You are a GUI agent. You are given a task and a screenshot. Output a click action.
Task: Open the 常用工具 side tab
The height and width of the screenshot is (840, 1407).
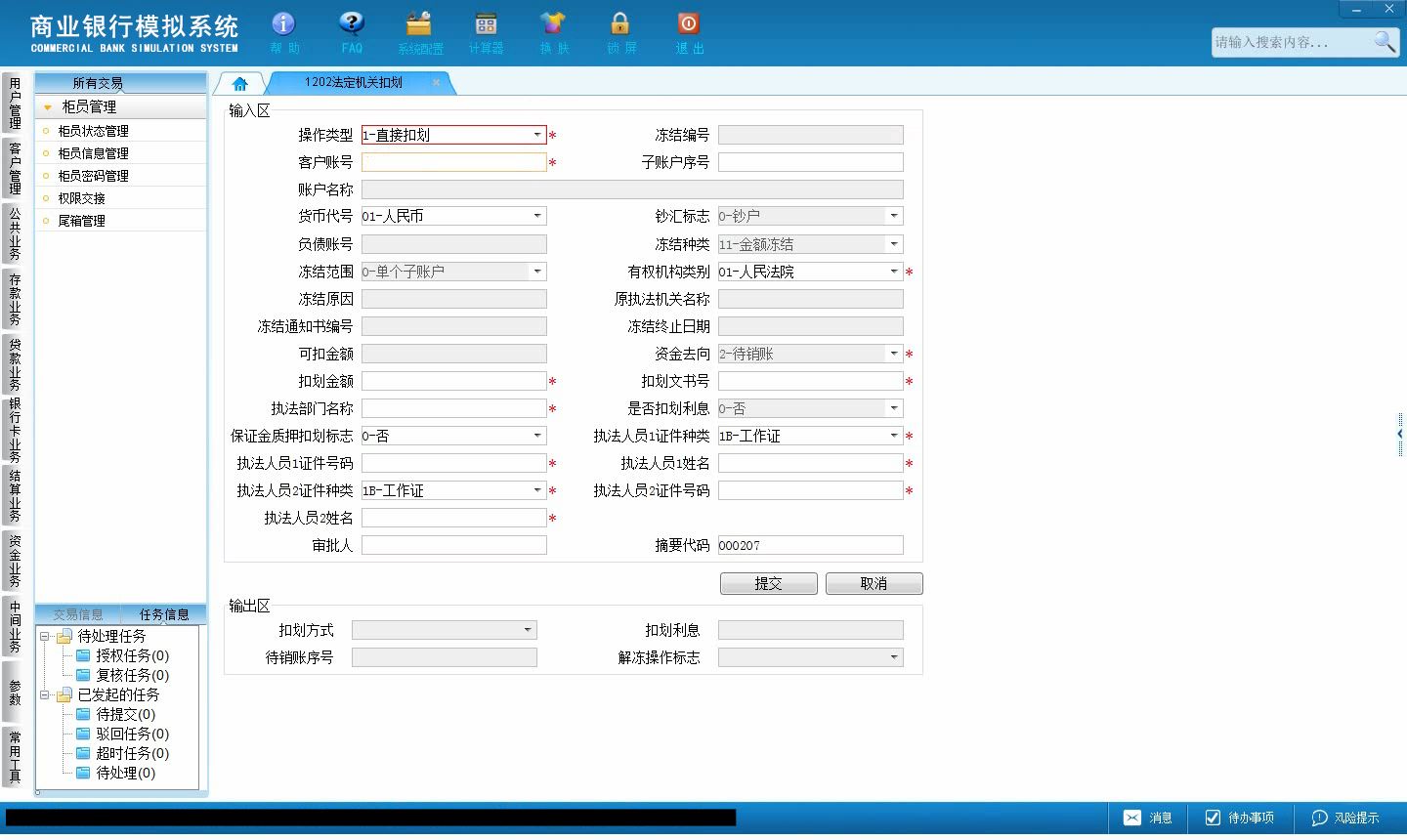15,757
